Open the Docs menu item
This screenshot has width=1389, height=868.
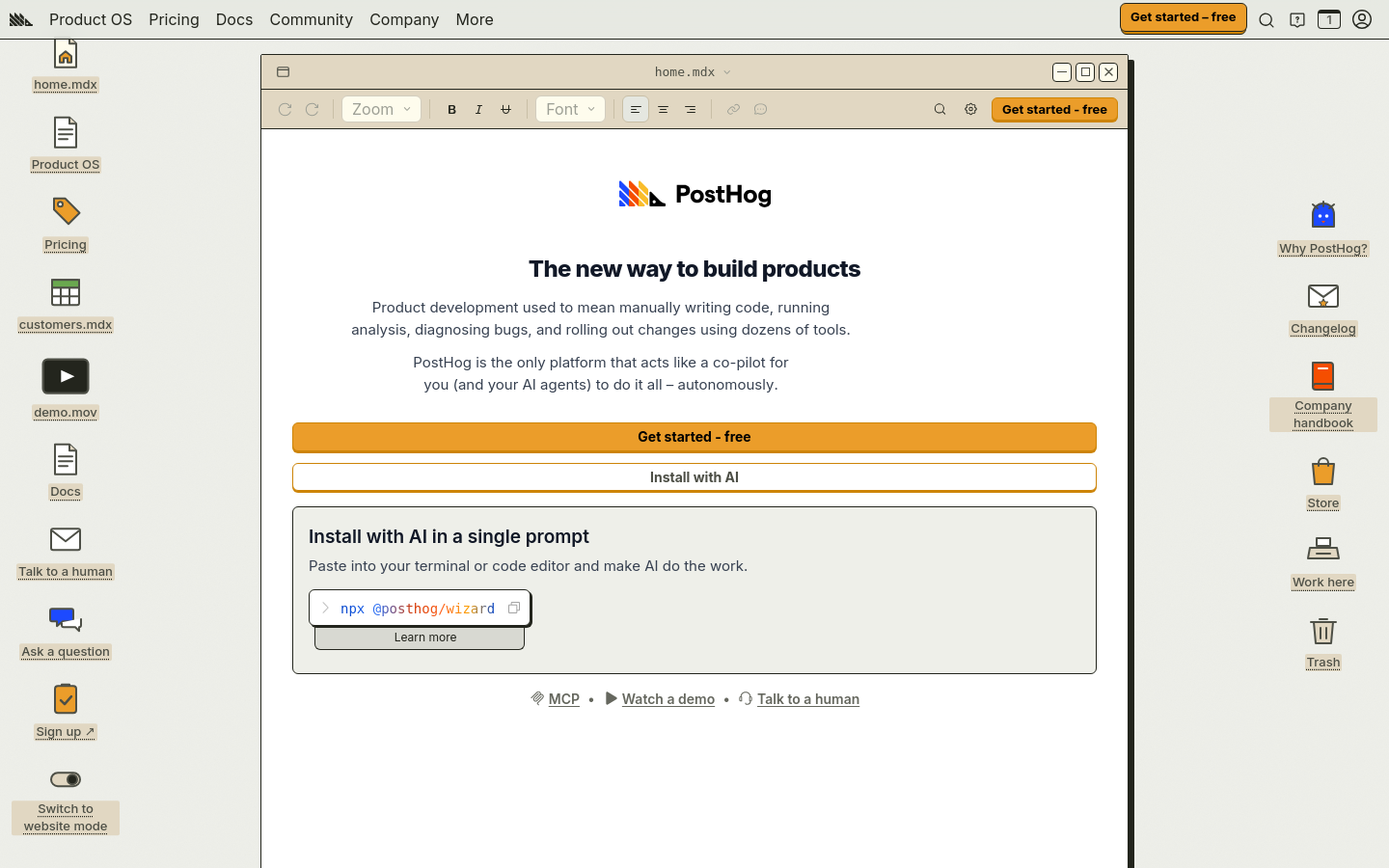pyautogui.click(x=234, y=19)
